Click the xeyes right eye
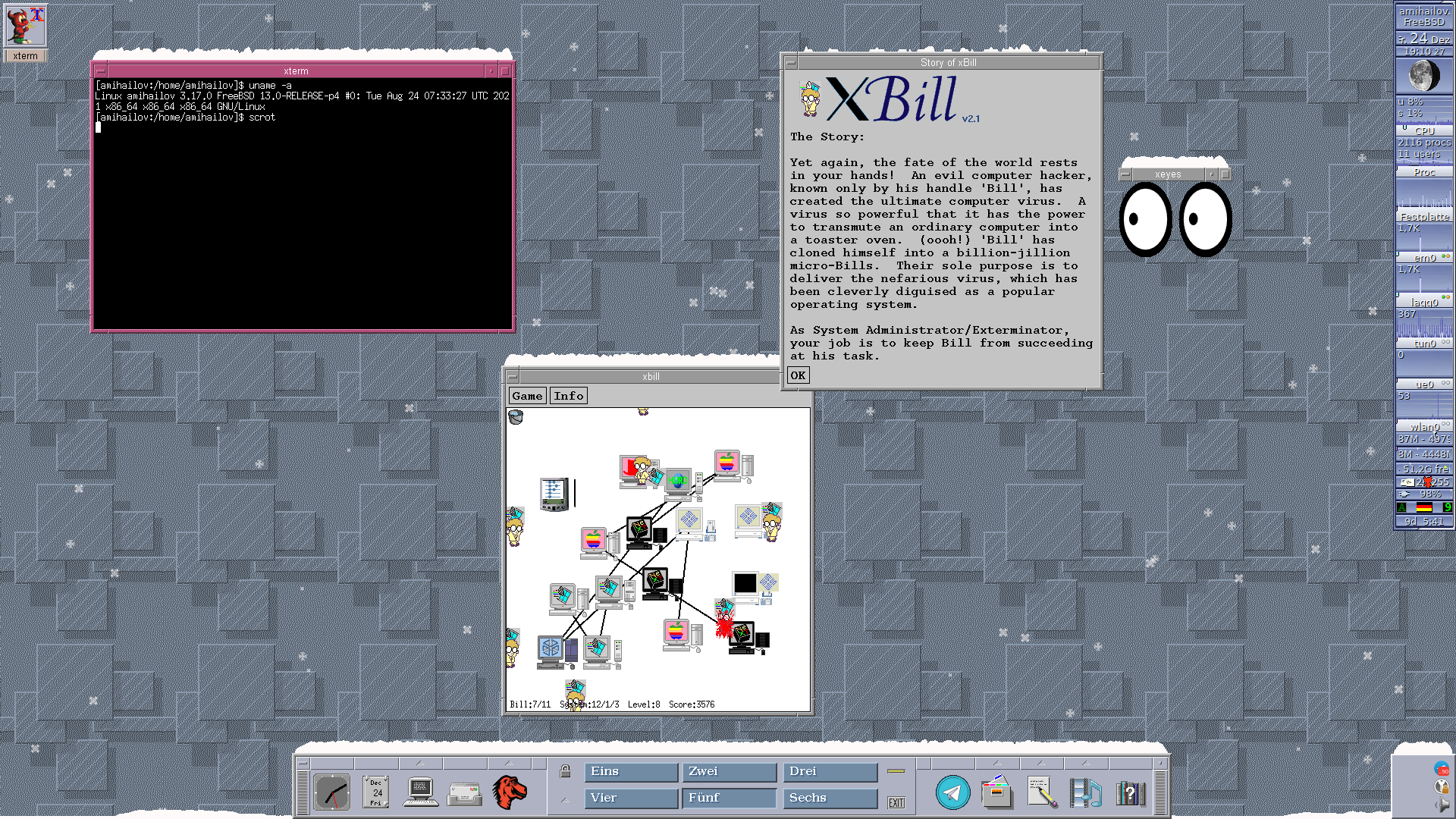This screenshot has height=819, width=1456. coord(1205,219)
